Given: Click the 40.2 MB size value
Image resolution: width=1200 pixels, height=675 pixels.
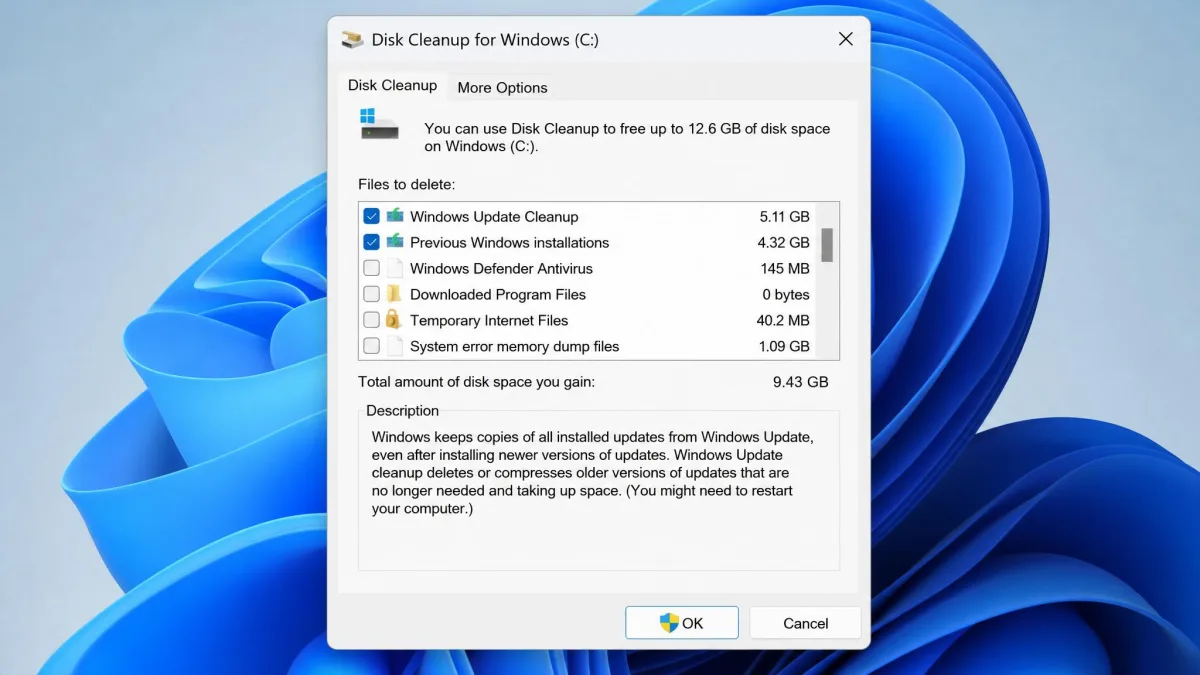Looking at the screenshot, I should [x=783, y=320].
